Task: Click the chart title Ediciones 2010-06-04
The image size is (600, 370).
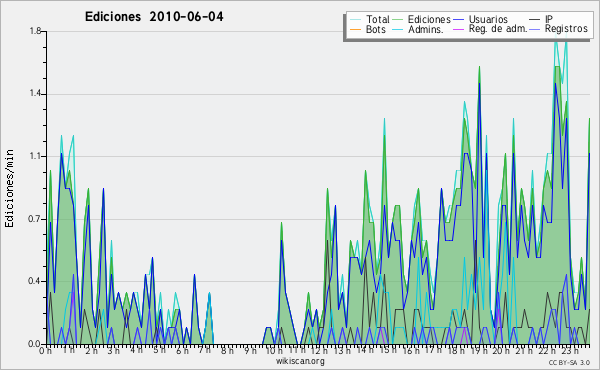Action: click(x=154, y=17)
